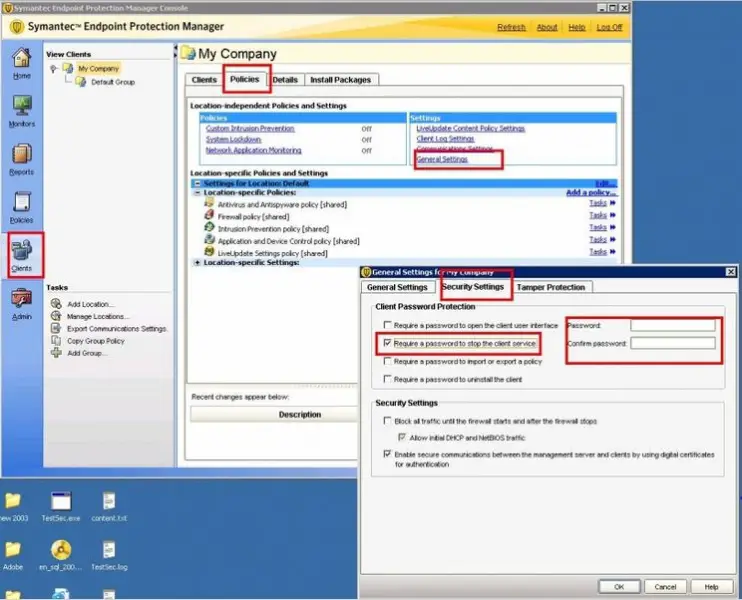Click the Copy Group Policy icon
Viewport: 742px width, 600px height.
coord(56,340)
